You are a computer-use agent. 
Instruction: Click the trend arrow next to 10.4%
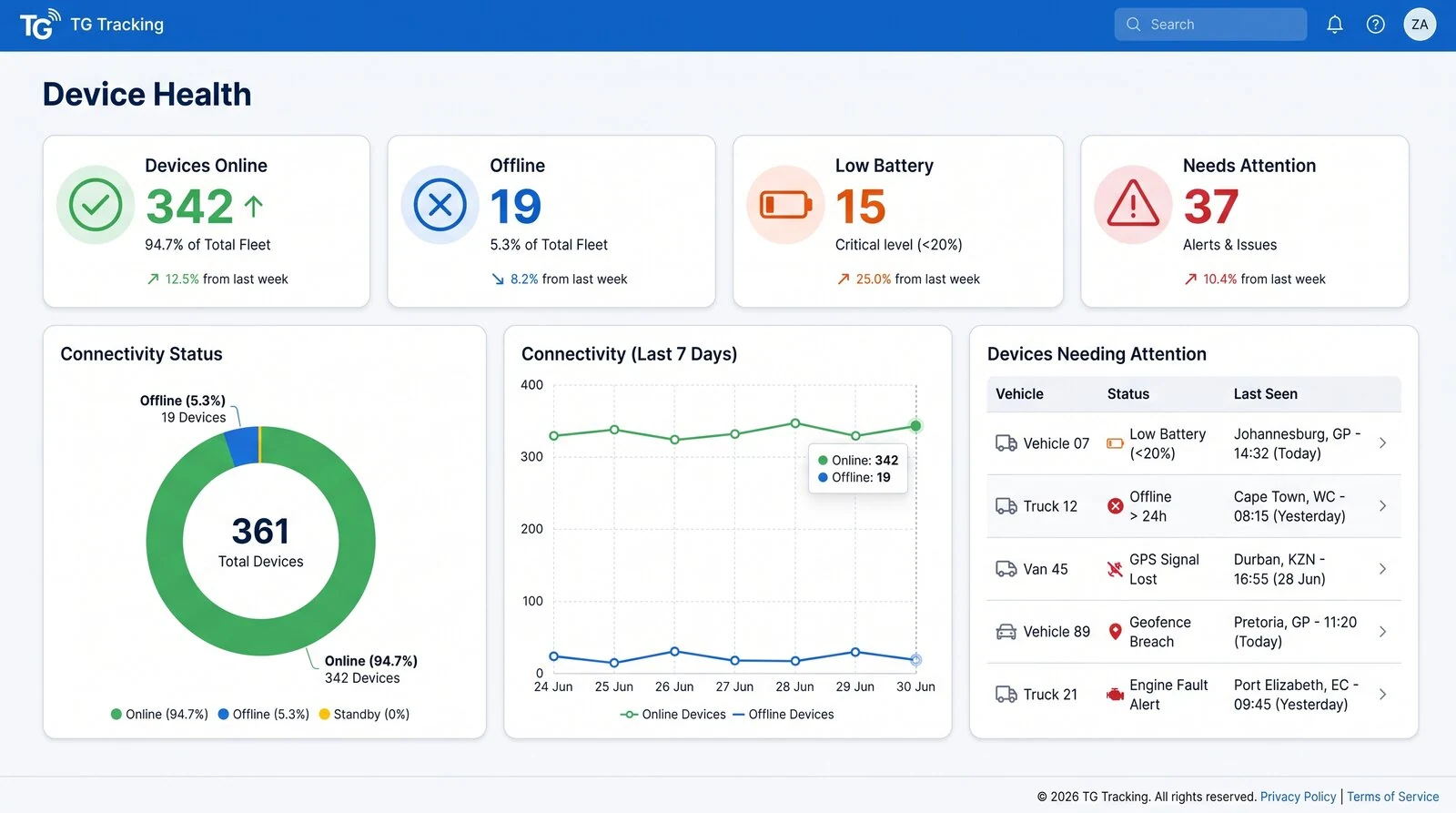(1190, 279)
